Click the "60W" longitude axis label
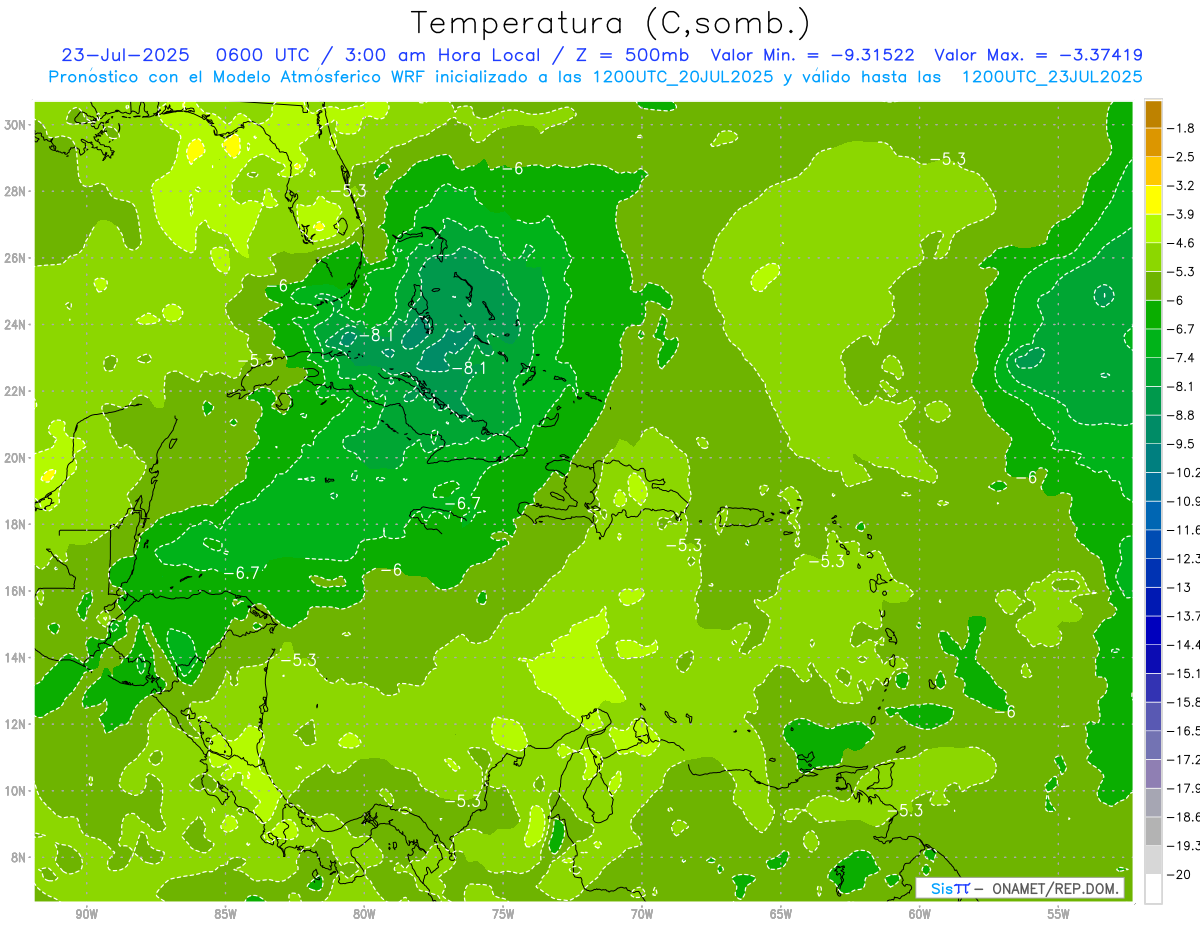The width and height of the screenshot is (1200, 927). (x=920, y=914)
